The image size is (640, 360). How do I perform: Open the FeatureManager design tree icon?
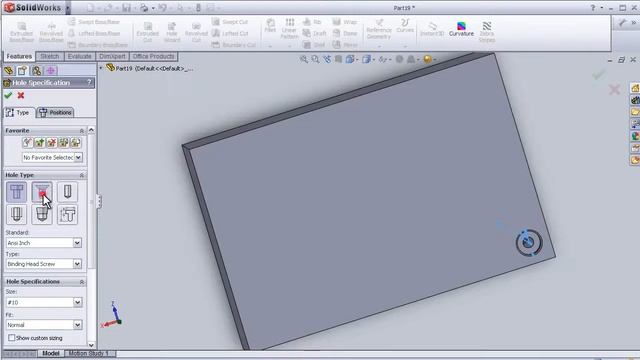pyautogui.click(x=9, y=71)
